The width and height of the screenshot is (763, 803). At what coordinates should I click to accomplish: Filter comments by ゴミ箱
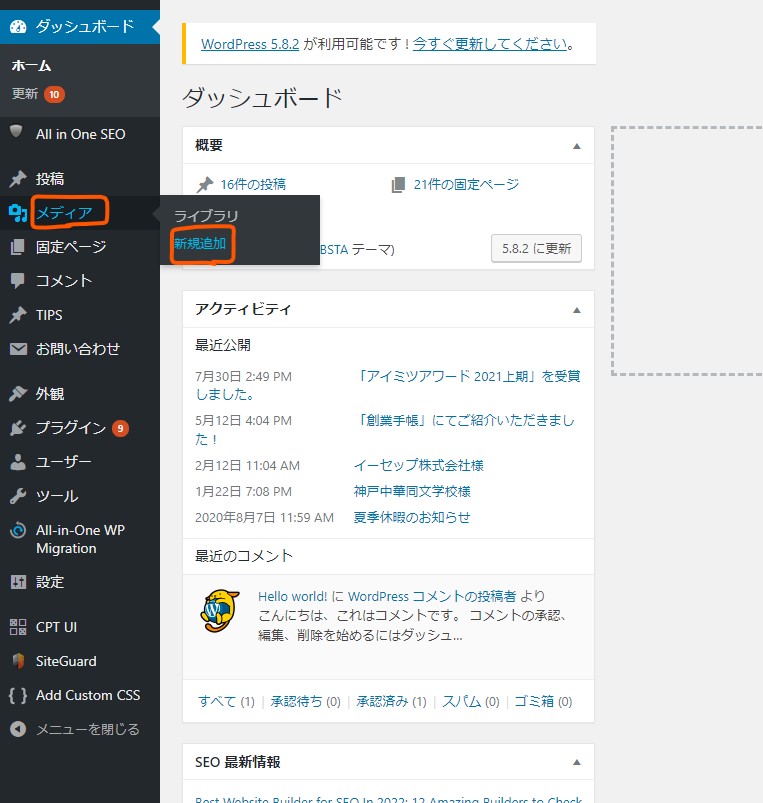click(x=534, y=702)
